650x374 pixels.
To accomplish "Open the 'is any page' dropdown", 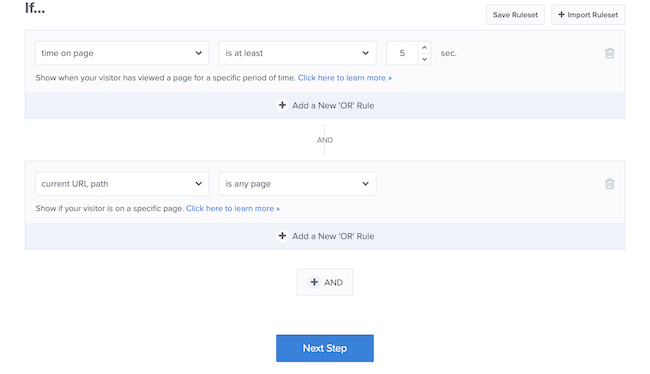I will [297, 184].
